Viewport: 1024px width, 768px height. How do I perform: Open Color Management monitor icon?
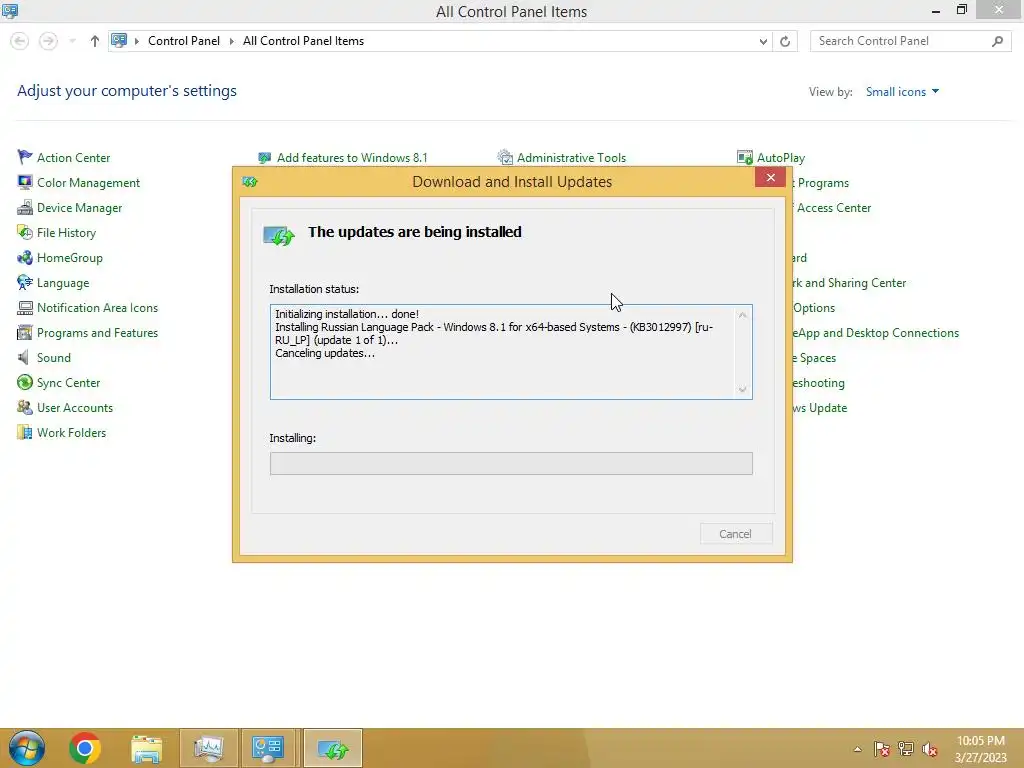[25, 182]
